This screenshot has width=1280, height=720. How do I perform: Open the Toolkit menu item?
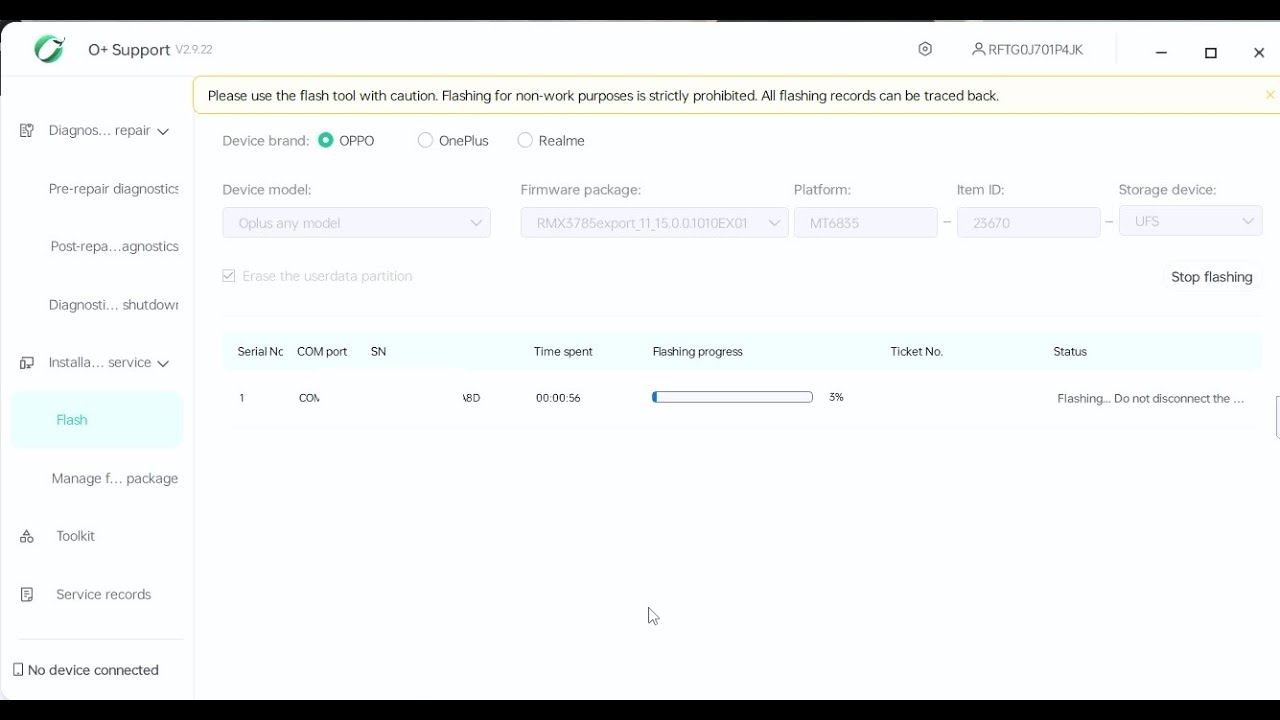pos(75,537)
